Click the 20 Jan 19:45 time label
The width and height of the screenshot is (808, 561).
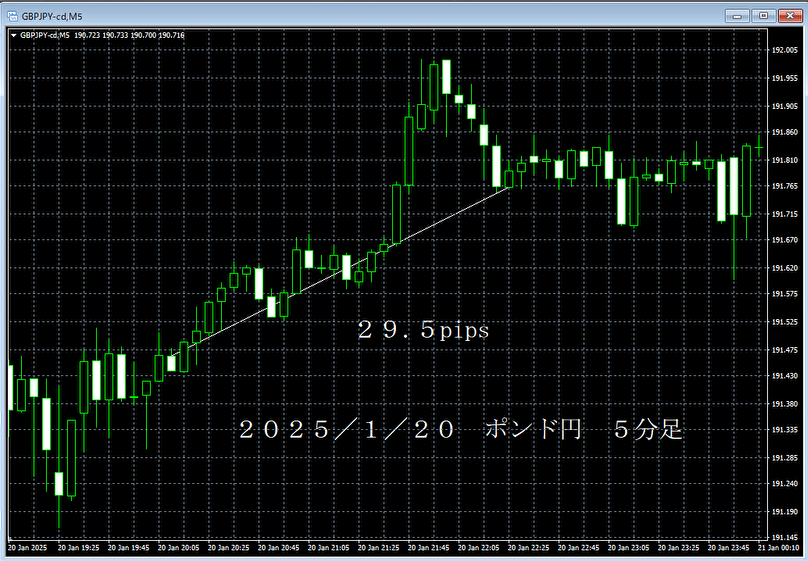[128, 548]
